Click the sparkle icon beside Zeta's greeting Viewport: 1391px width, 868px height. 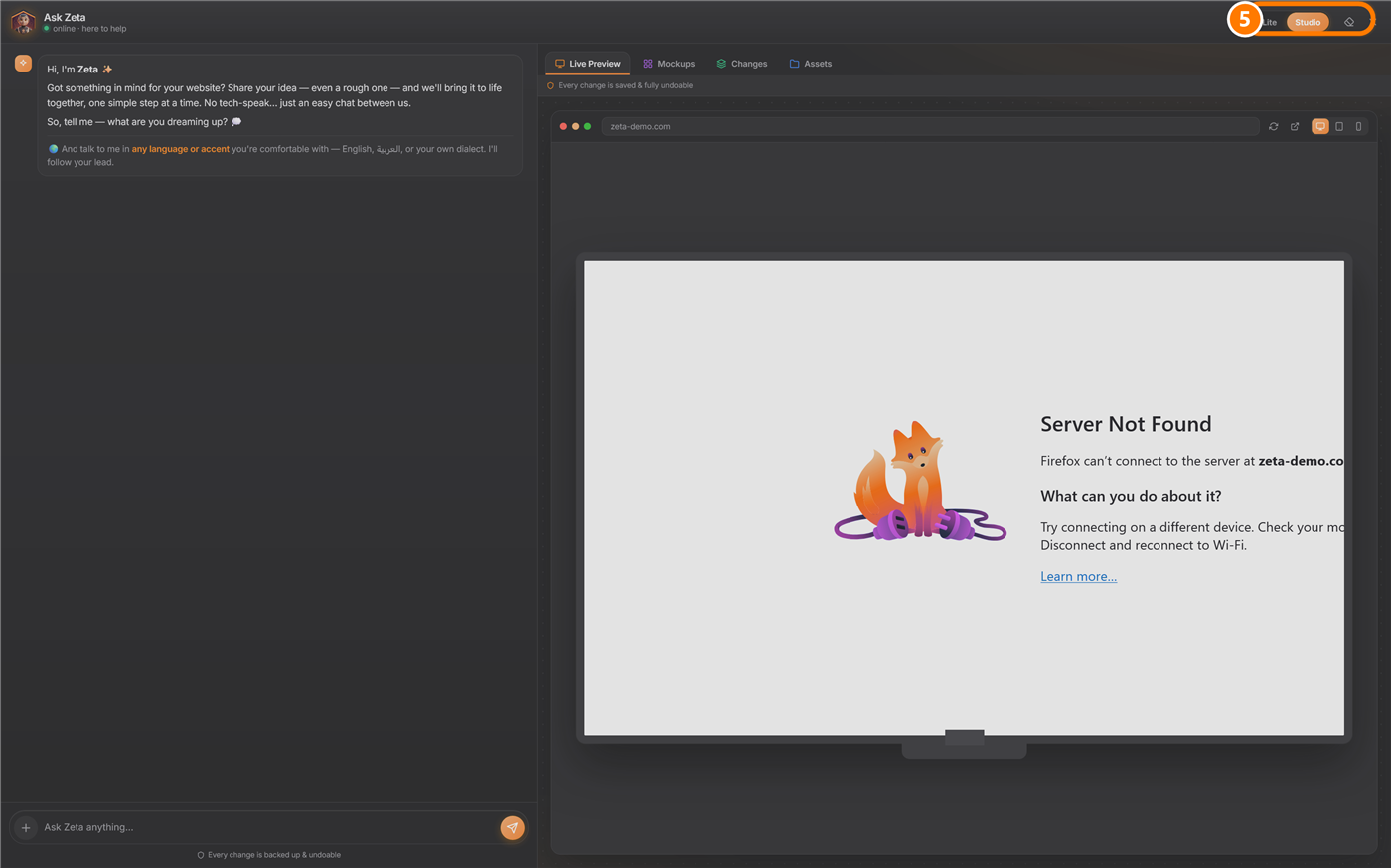click(23, 63)
